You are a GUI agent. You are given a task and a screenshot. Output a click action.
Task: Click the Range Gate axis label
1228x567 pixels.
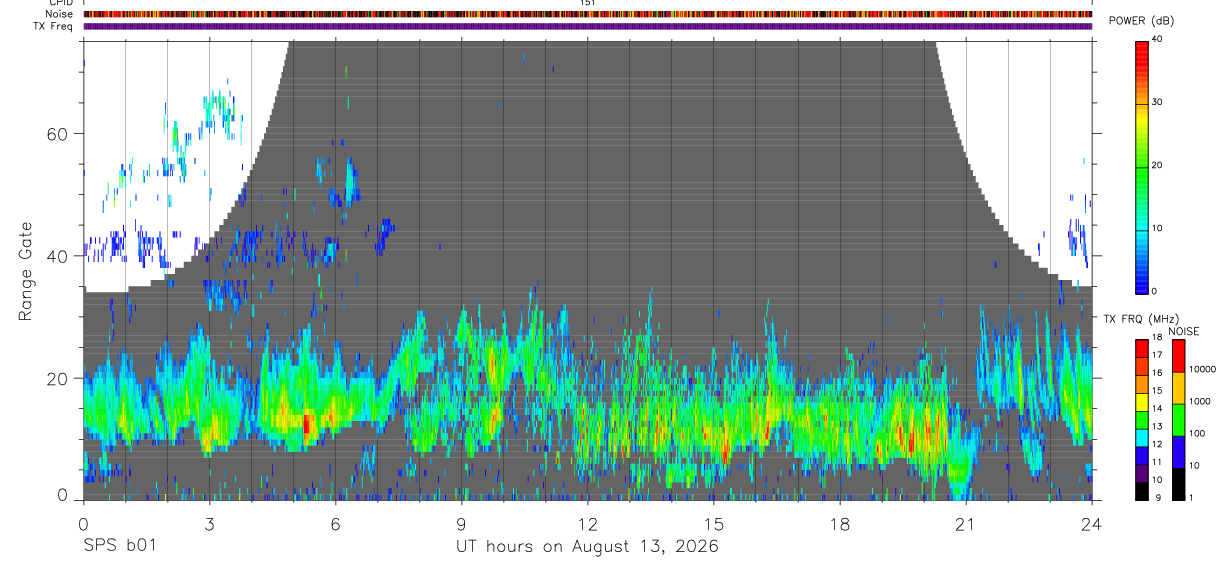(x=25, y=272)
